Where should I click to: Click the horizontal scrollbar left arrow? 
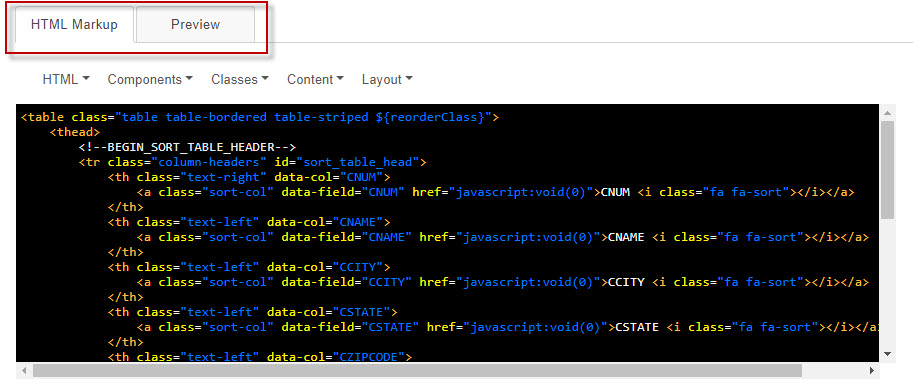[24, 370]
